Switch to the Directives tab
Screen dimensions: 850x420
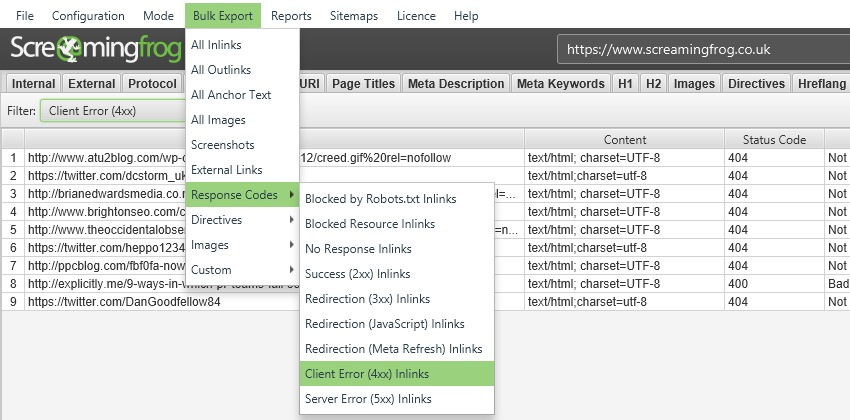pyautogui.click(x=756, y=83)
